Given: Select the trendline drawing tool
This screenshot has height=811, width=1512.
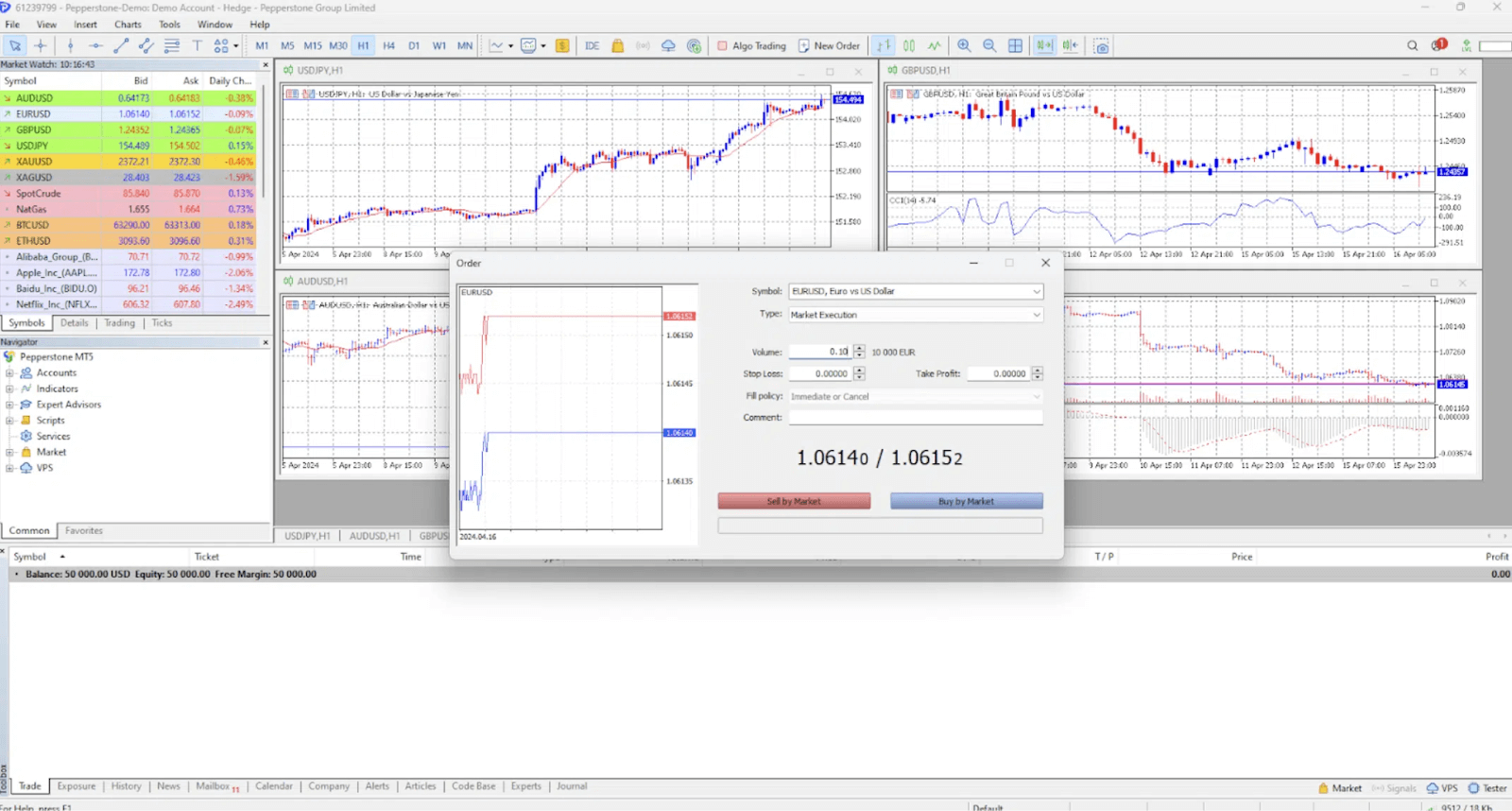Looking at the screenshot, I should coord(121,45).
